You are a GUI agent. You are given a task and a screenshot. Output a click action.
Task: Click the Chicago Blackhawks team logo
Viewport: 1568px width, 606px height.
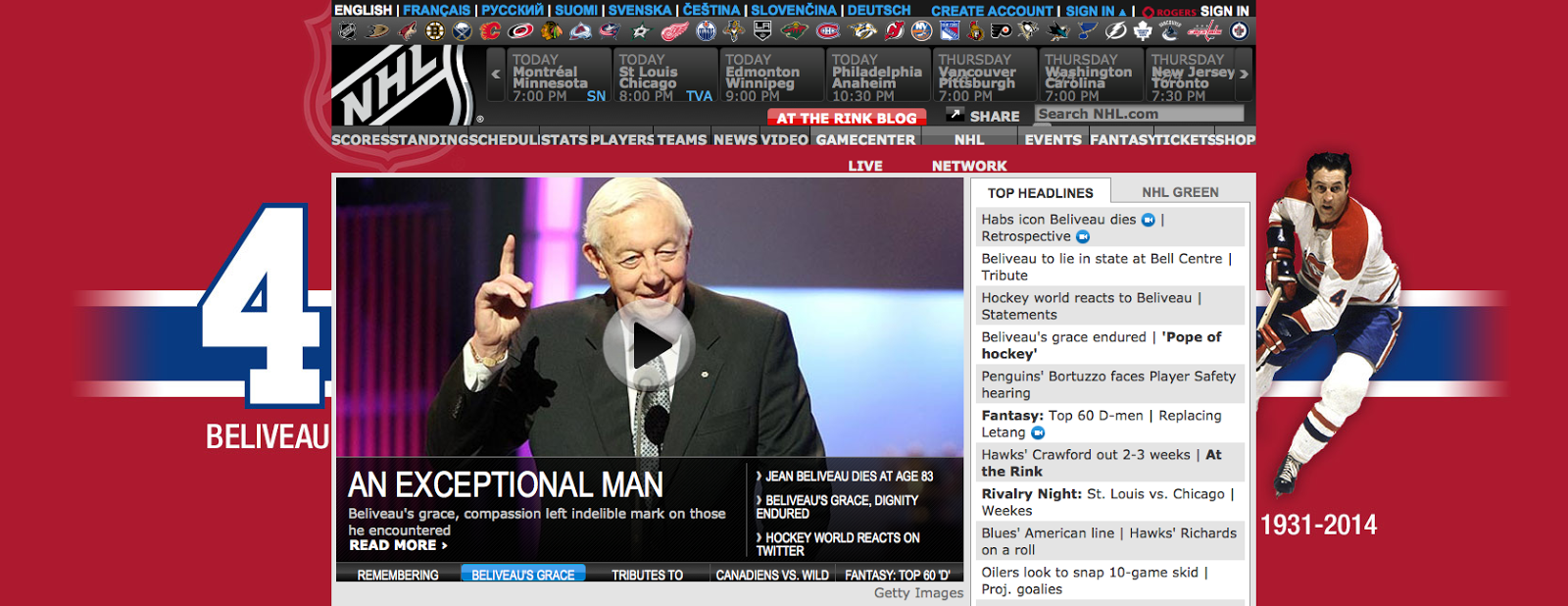(x=551, y=31)
